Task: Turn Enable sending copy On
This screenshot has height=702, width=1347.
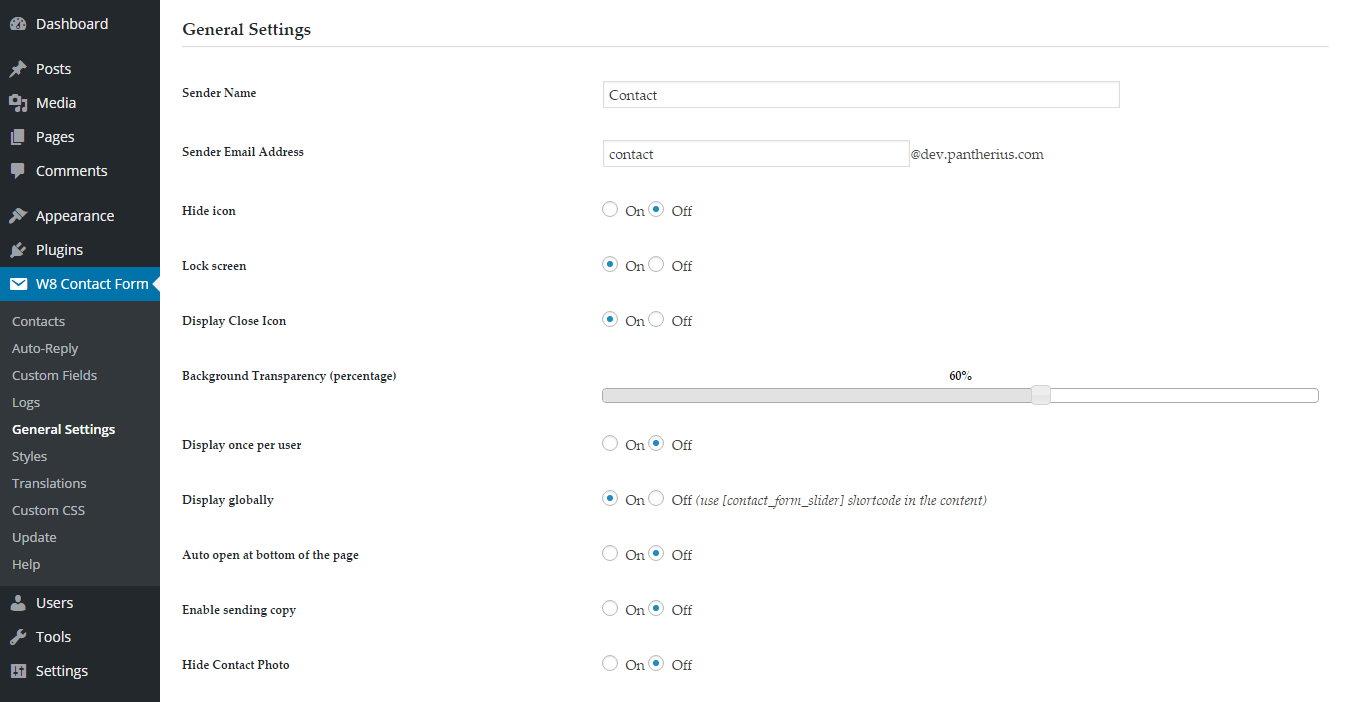Action: point(610,609)
